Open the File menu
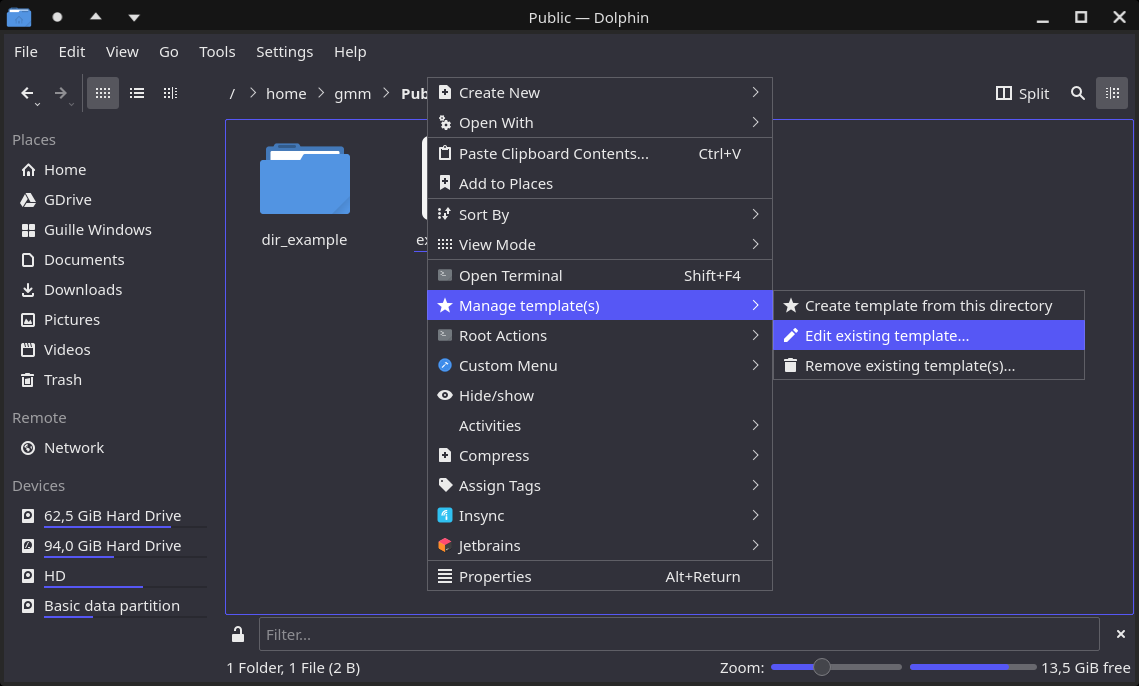1139x686 pixels. [x=25, y=52]
